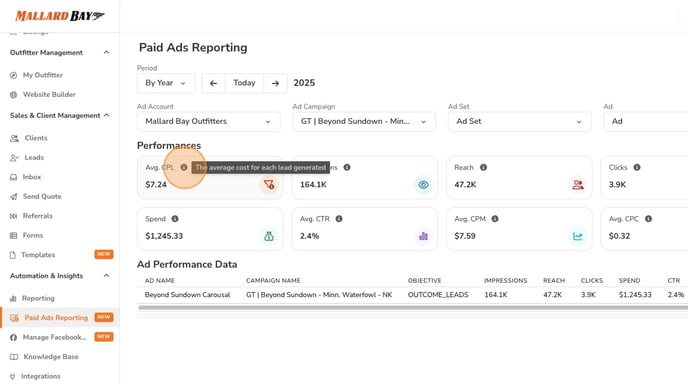Click the Reporting bar-chart icon
This screenshot has height=384, width=688.
click(13, 298)
